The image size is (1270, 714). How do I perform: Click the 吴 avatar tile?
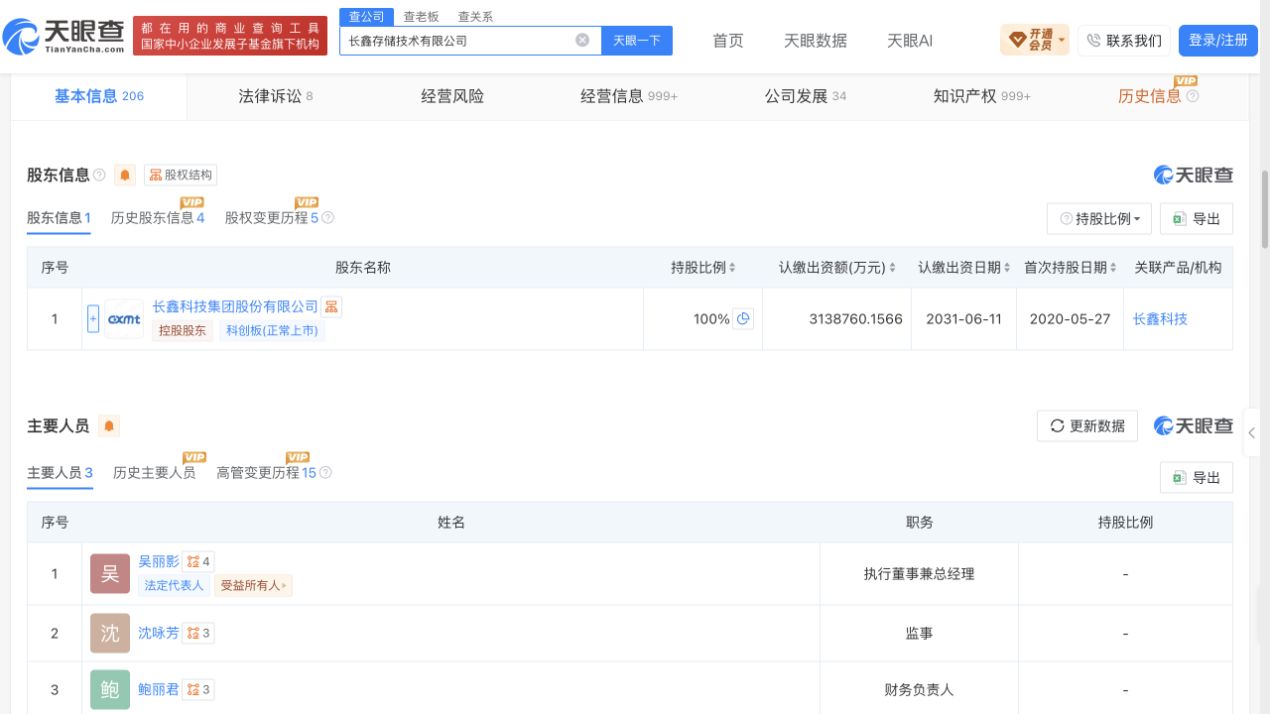[x=110, y=574]
